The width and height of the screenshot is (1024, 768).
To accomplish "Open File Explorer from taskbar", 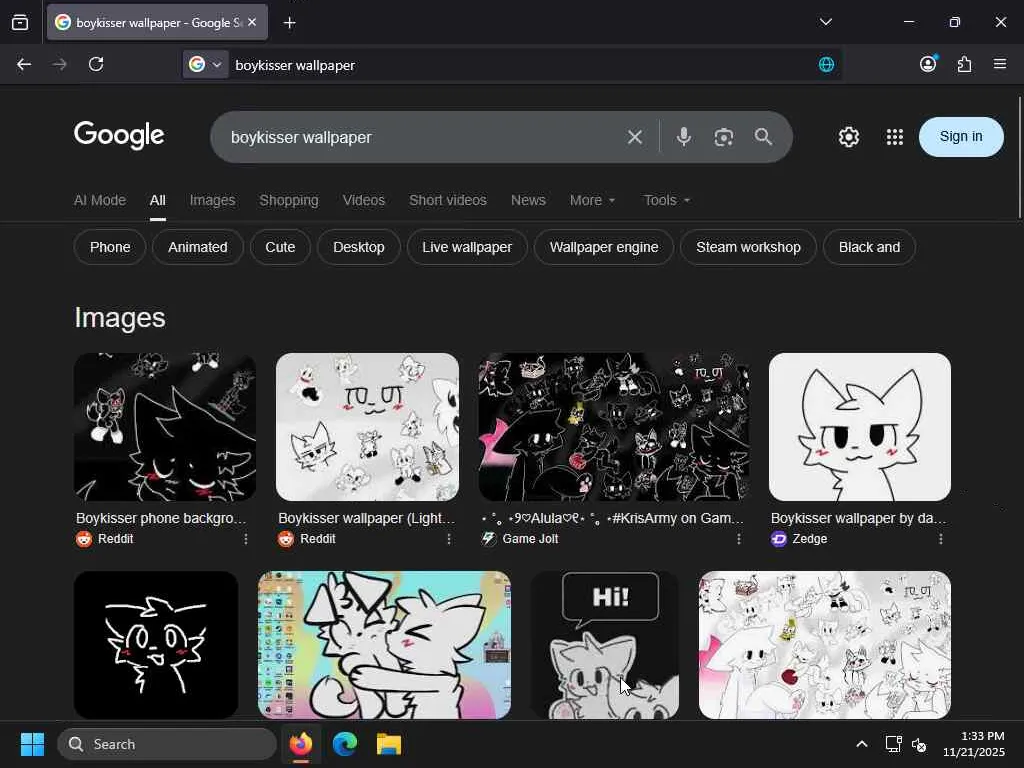I will pos(389,744).
